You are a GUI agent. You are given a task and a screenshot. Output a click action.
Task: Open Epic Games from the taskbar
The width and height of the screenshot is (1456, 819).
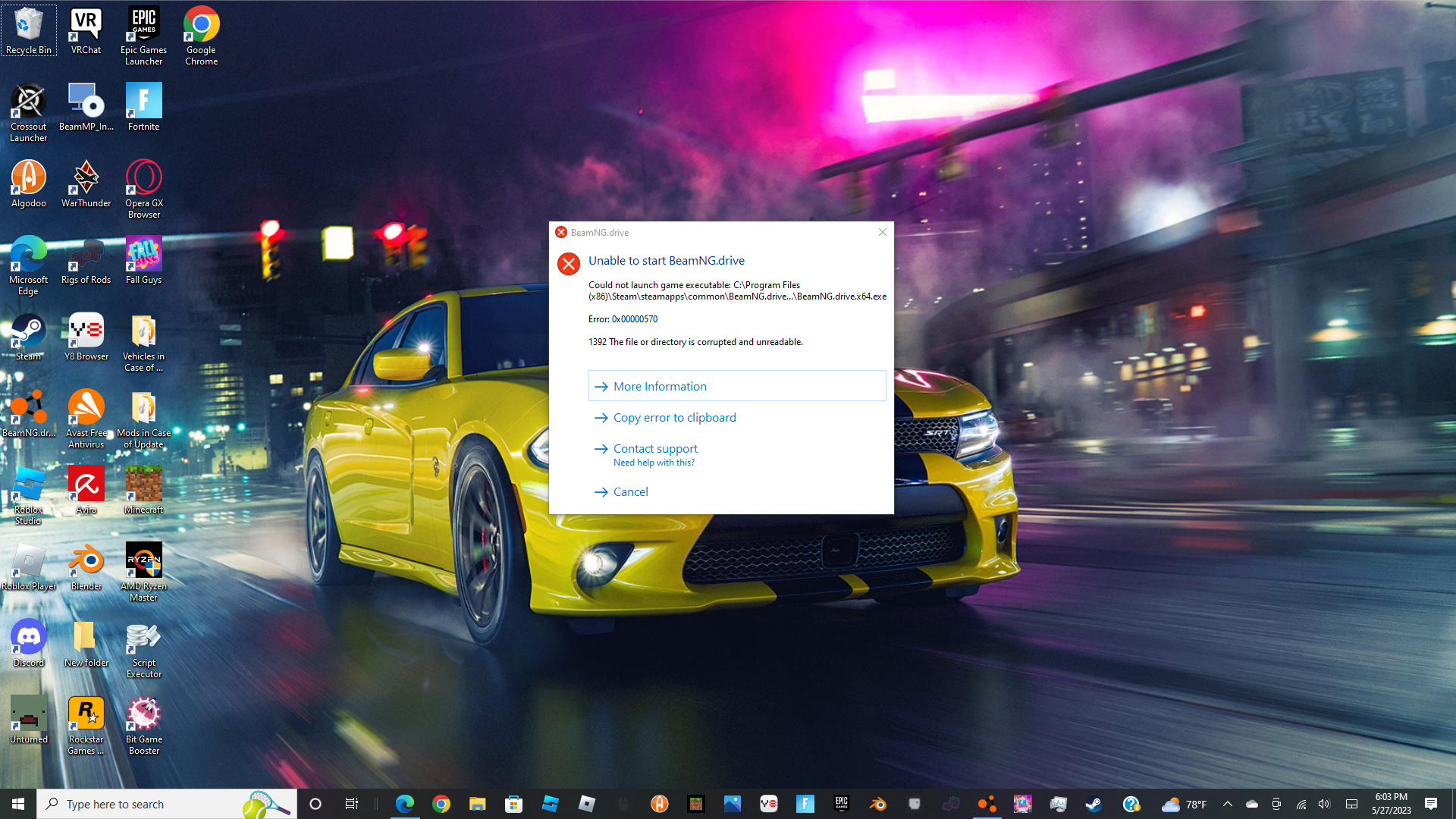tap(842, 804)
